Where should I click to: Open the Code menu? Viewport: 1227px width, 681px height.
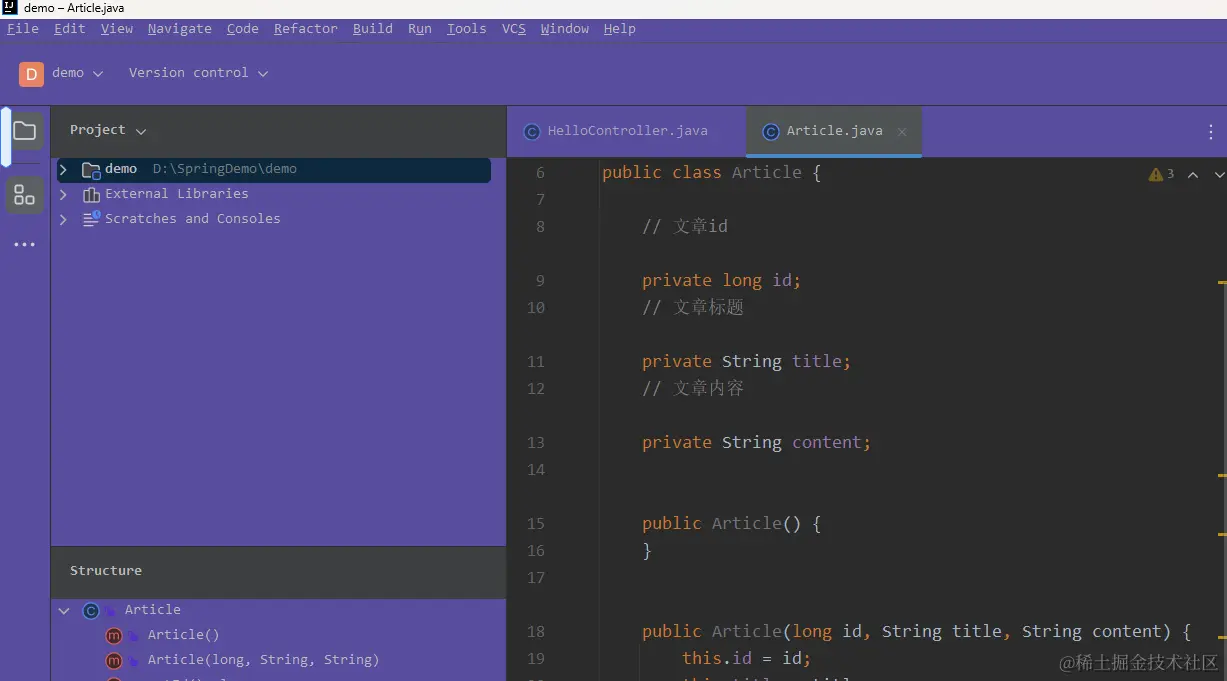click(243, 29)
